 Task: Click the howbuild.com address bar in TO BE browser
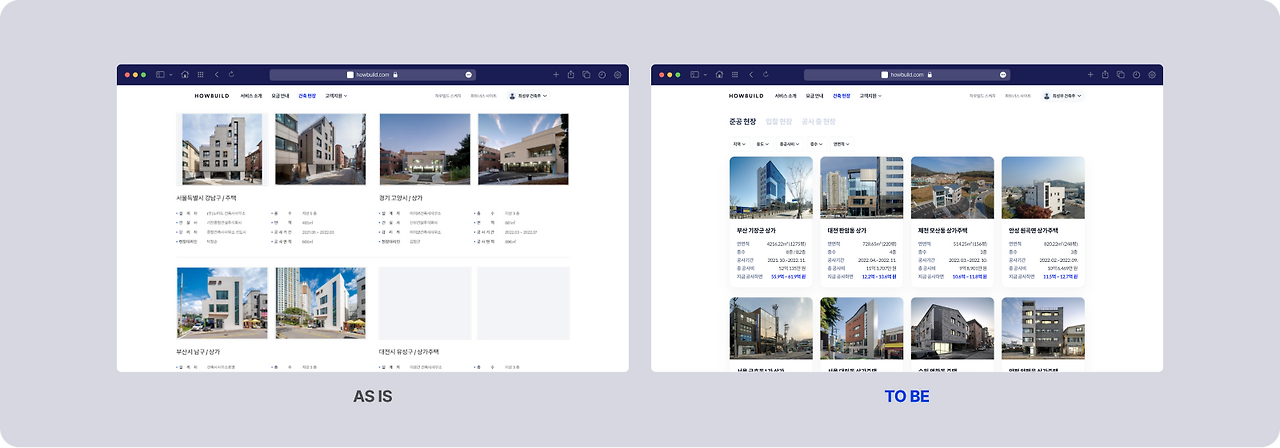point(907,75)
